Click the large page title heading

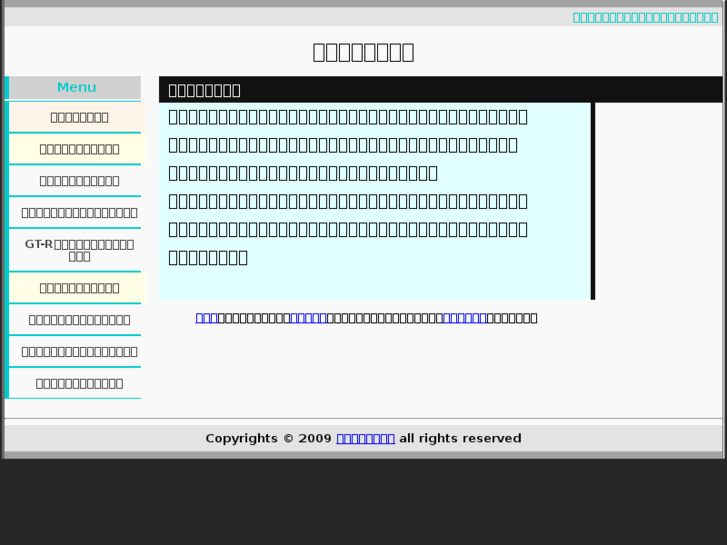point(363,52)
